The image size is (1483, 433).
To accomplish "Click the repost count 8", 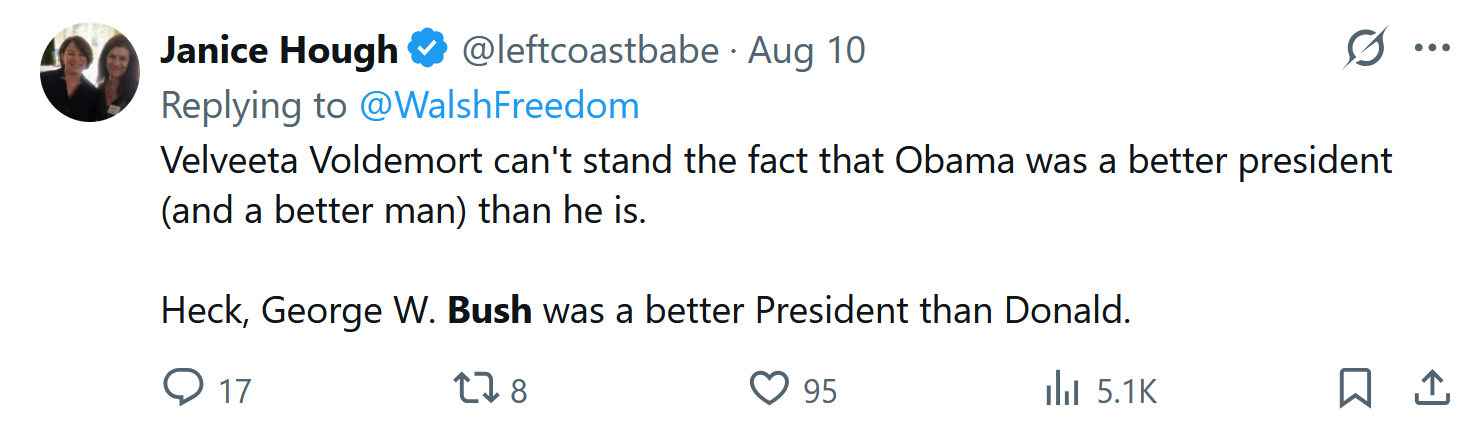I will [518, 390].
